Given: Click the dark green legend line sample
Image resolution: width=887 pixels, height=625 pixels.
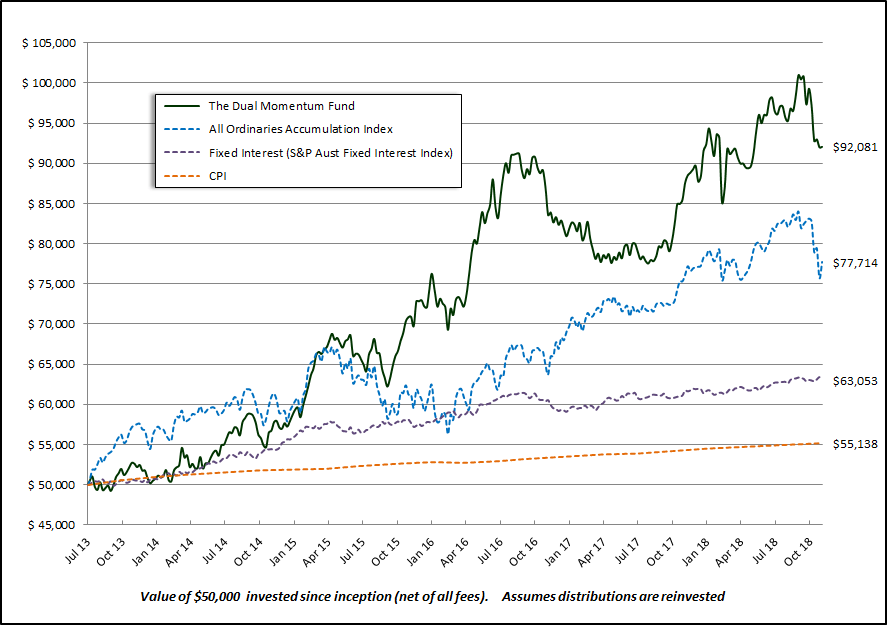Looking at the screenshot, I should [x=179, y=105].
